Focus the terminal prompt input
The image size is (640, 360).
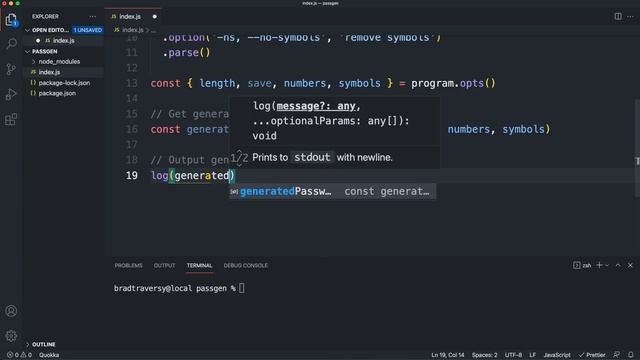click(x=242, y=288)
